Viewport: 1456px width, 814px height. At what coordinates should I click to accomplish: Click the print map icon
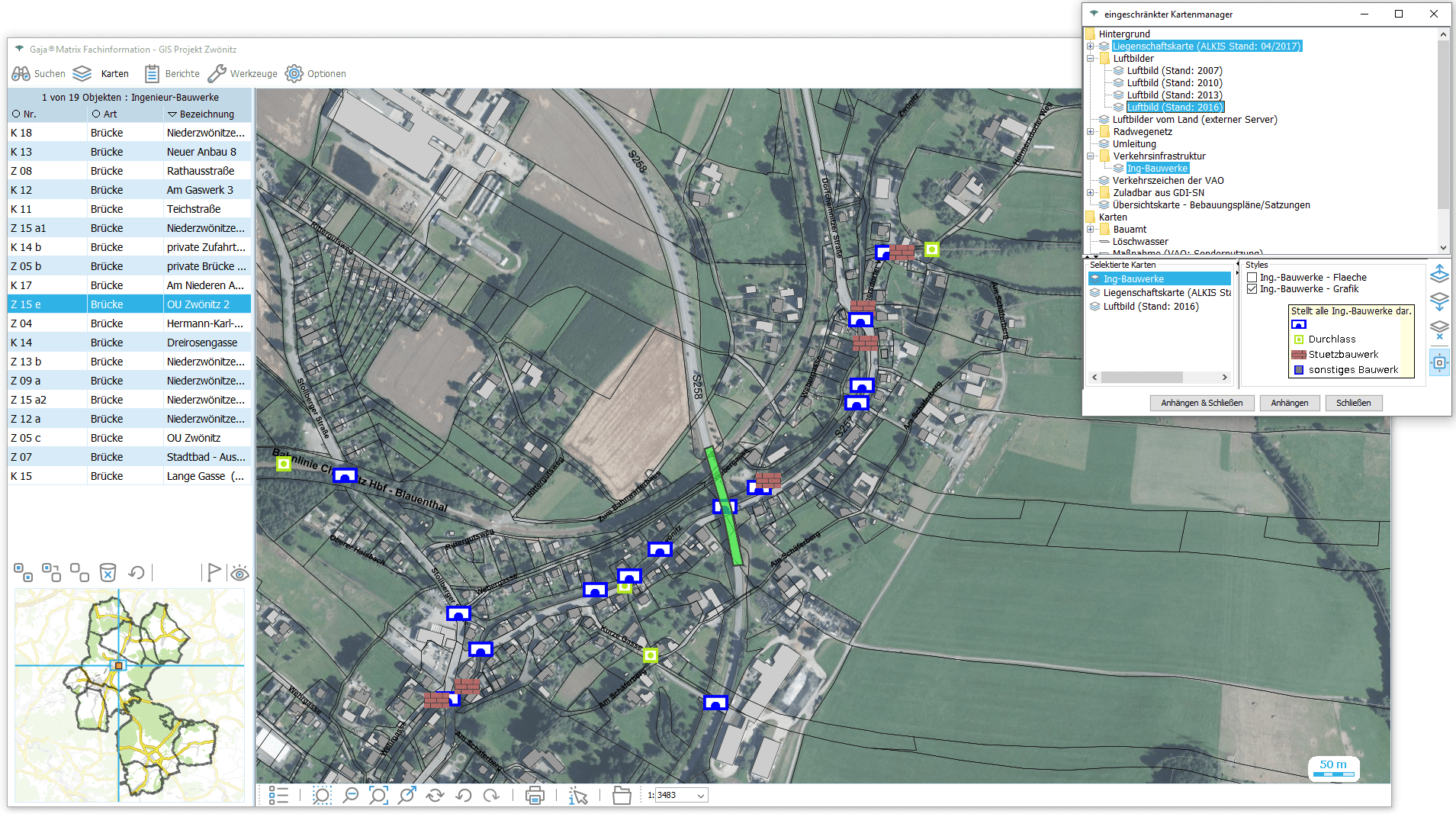(535, 796)
